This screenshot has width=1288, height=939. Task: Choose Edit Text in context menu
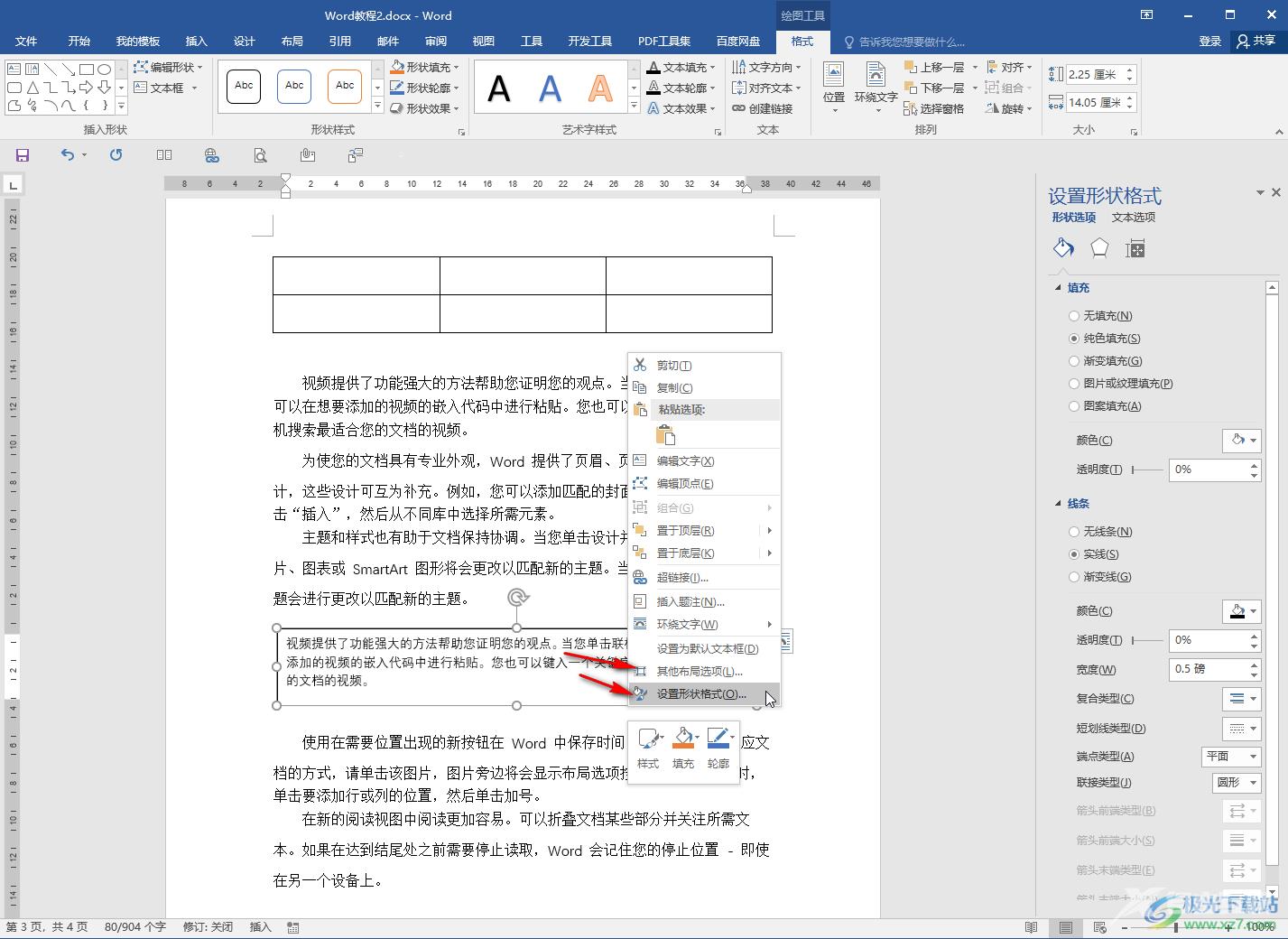coord(704,461)
